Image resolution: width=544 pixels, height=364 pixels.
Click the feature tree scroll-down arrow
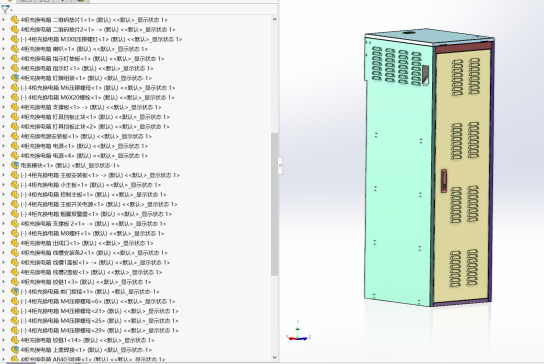[275, 357]
